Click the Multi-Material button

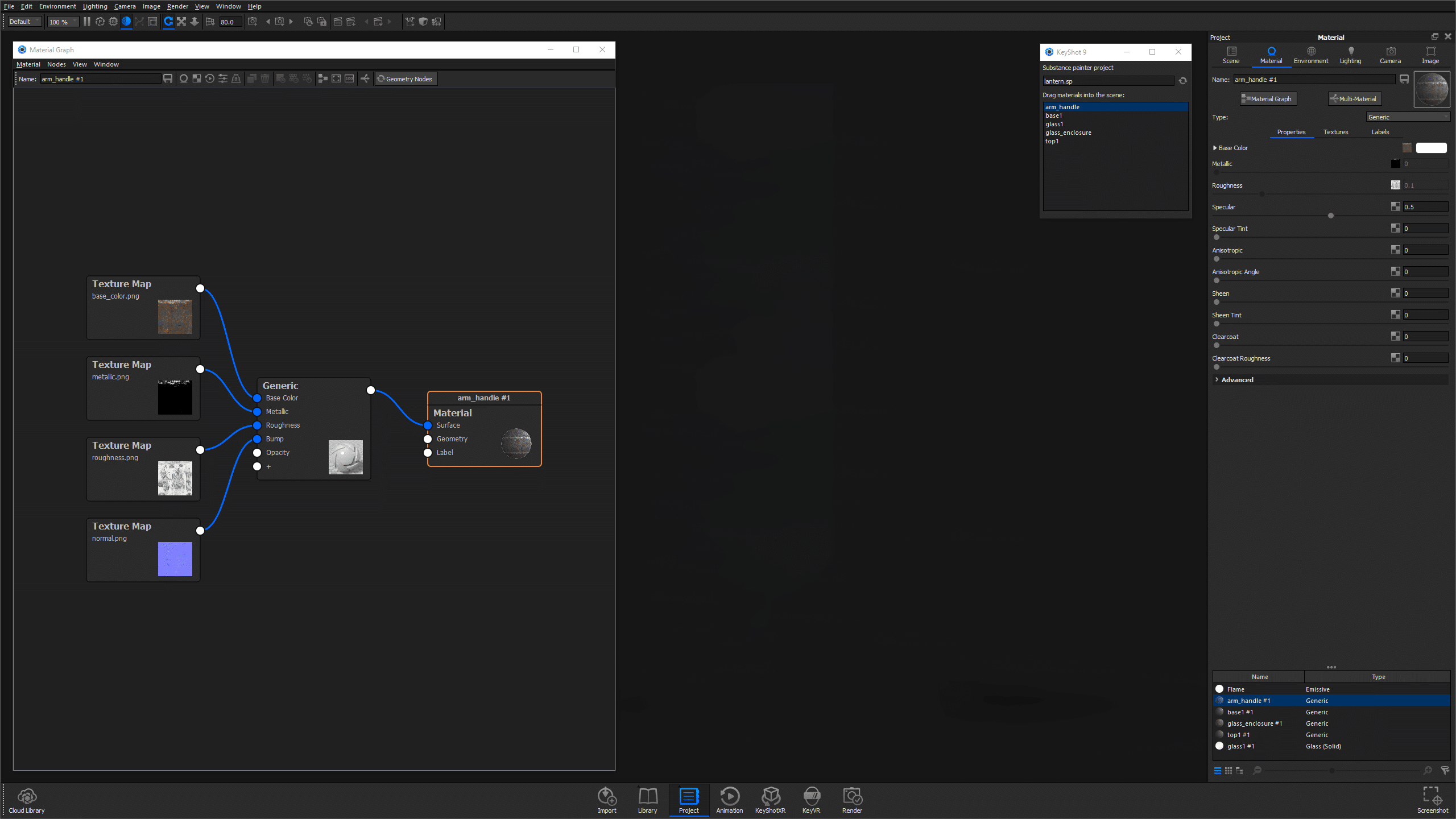coord(1354,99)
